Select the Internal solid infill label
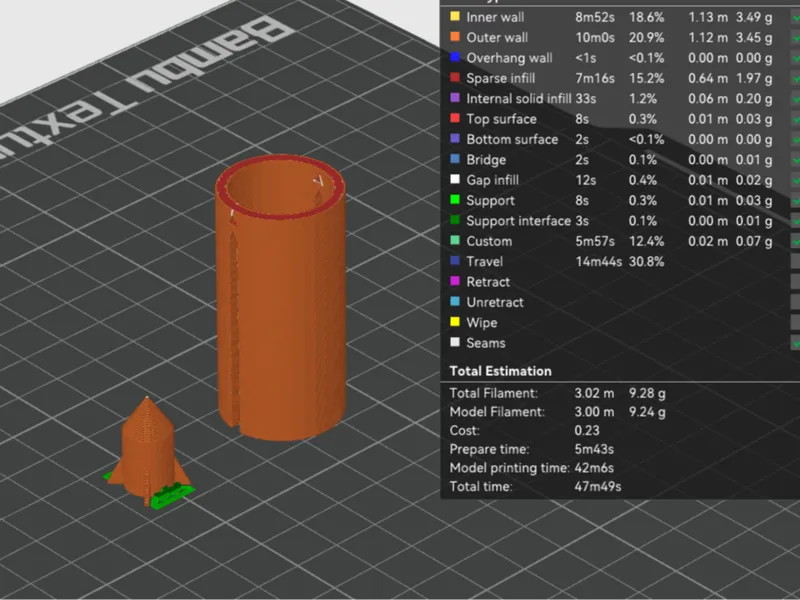The width and height of the screenshot is (800, 600). [x=518, y=98]
